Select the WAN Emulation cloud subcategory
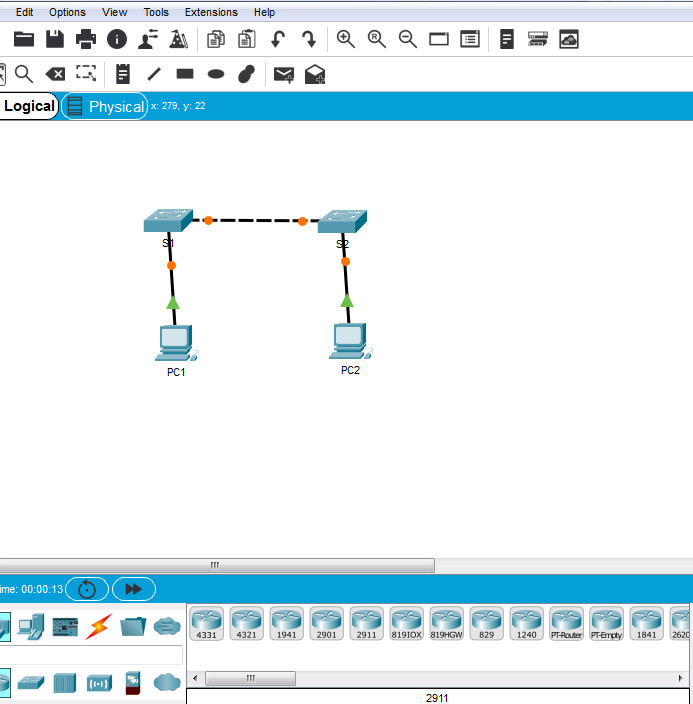This screenshot has width=693, height=704. [167, 682]
